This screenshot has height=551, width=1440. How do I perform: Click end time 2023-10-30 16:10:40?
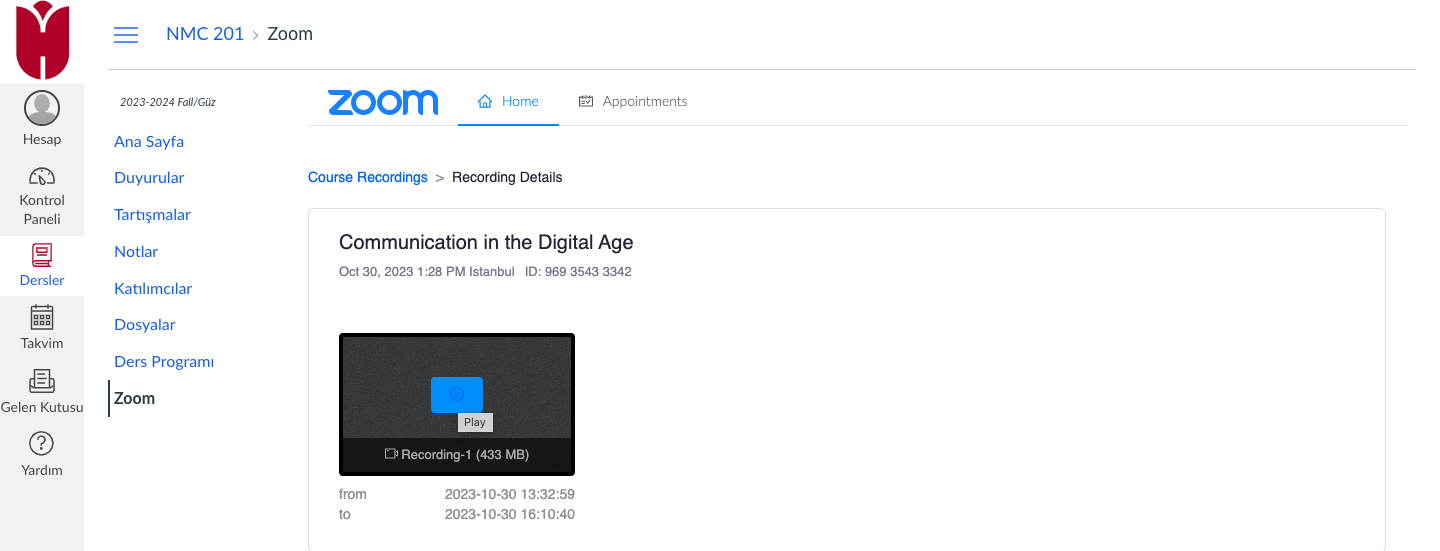[510, 514]
